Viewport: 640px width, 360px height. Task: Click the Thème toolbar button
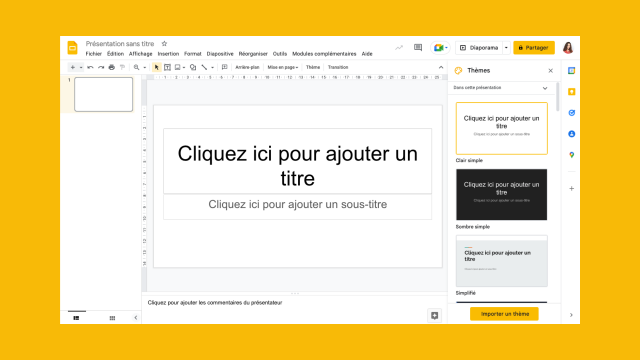[313, 67]
